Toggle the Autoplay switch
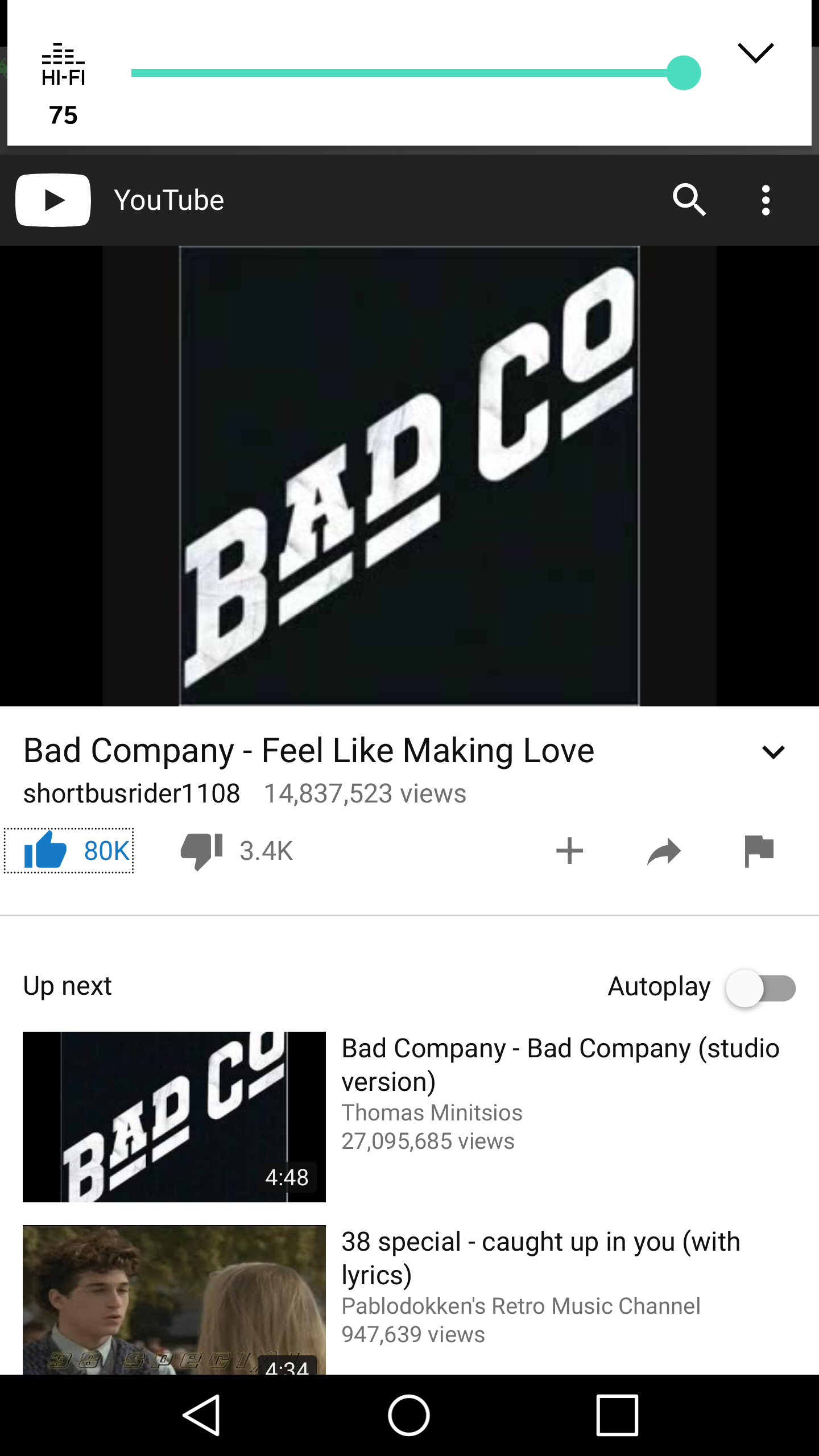This screenshot has height=1456, width=819. click(761, 988)
